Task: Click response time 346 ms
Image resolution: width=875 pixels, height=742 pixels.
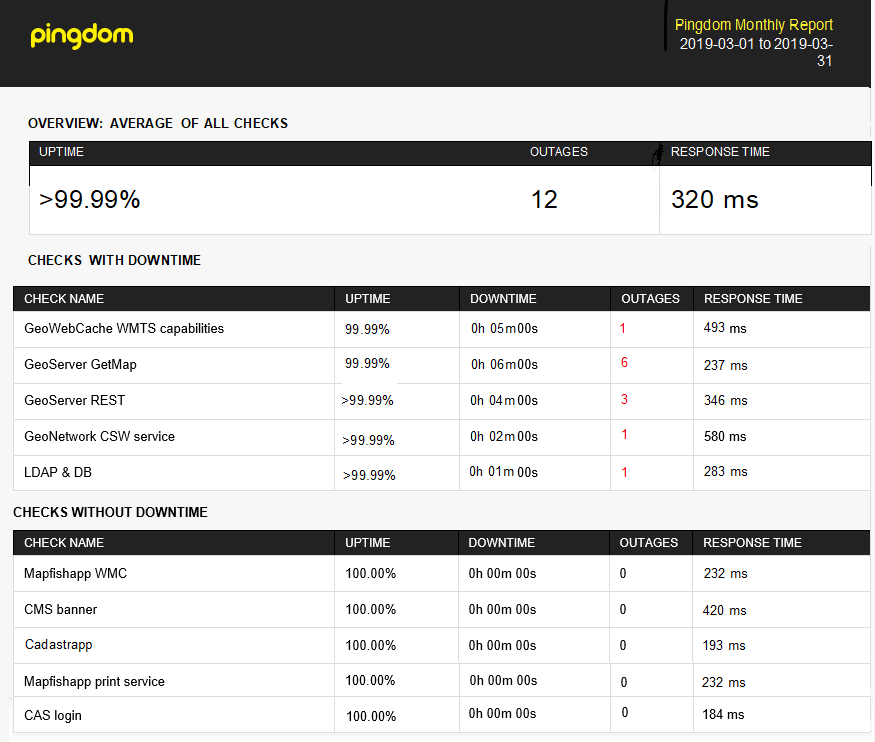Action: 725,401
